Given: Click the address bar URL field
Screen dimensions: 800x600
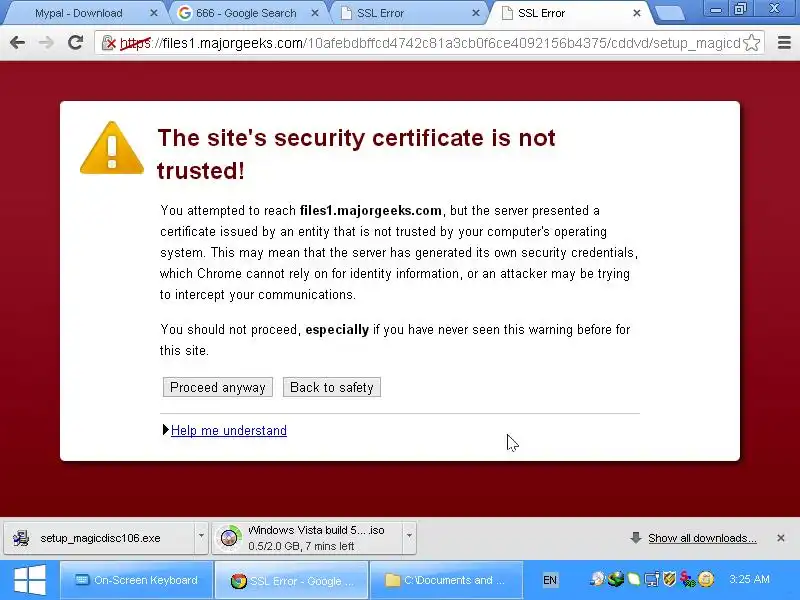Looking at the screenshot, I should click(430, 43).
